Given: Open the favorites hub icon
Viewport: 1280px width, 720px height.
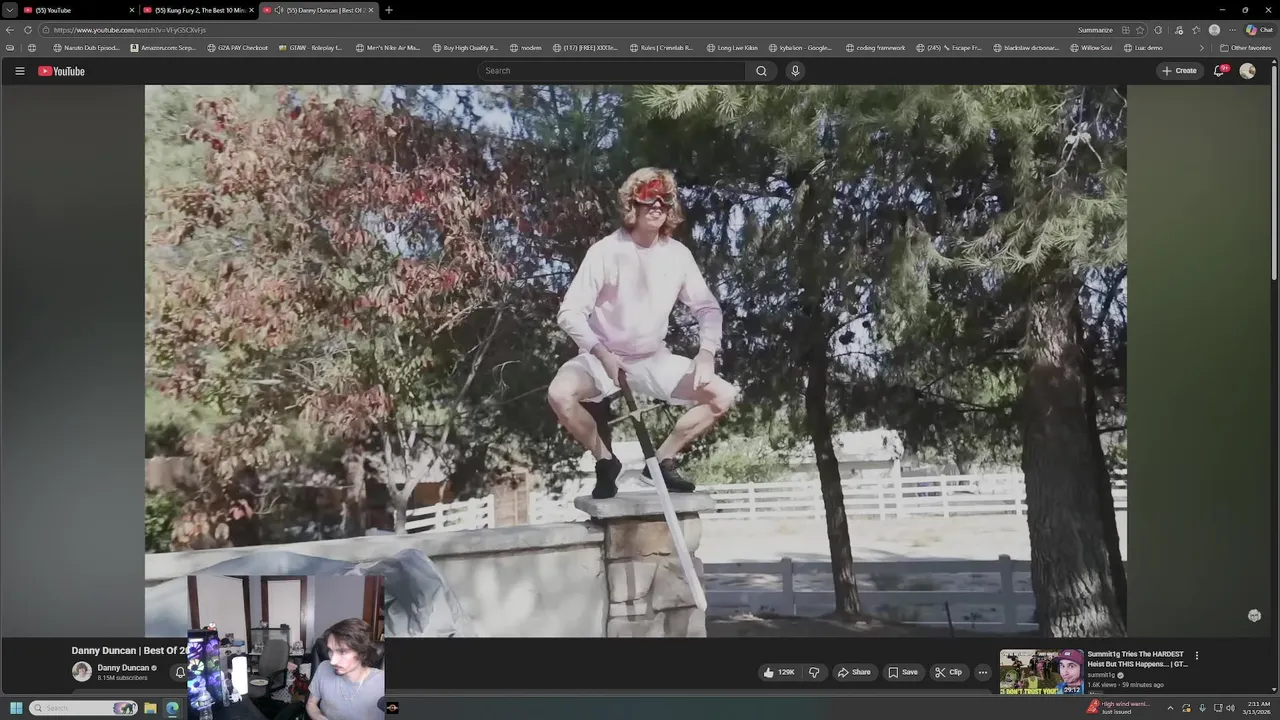Looking at the screenshot, I should (x=1196, y=30).
